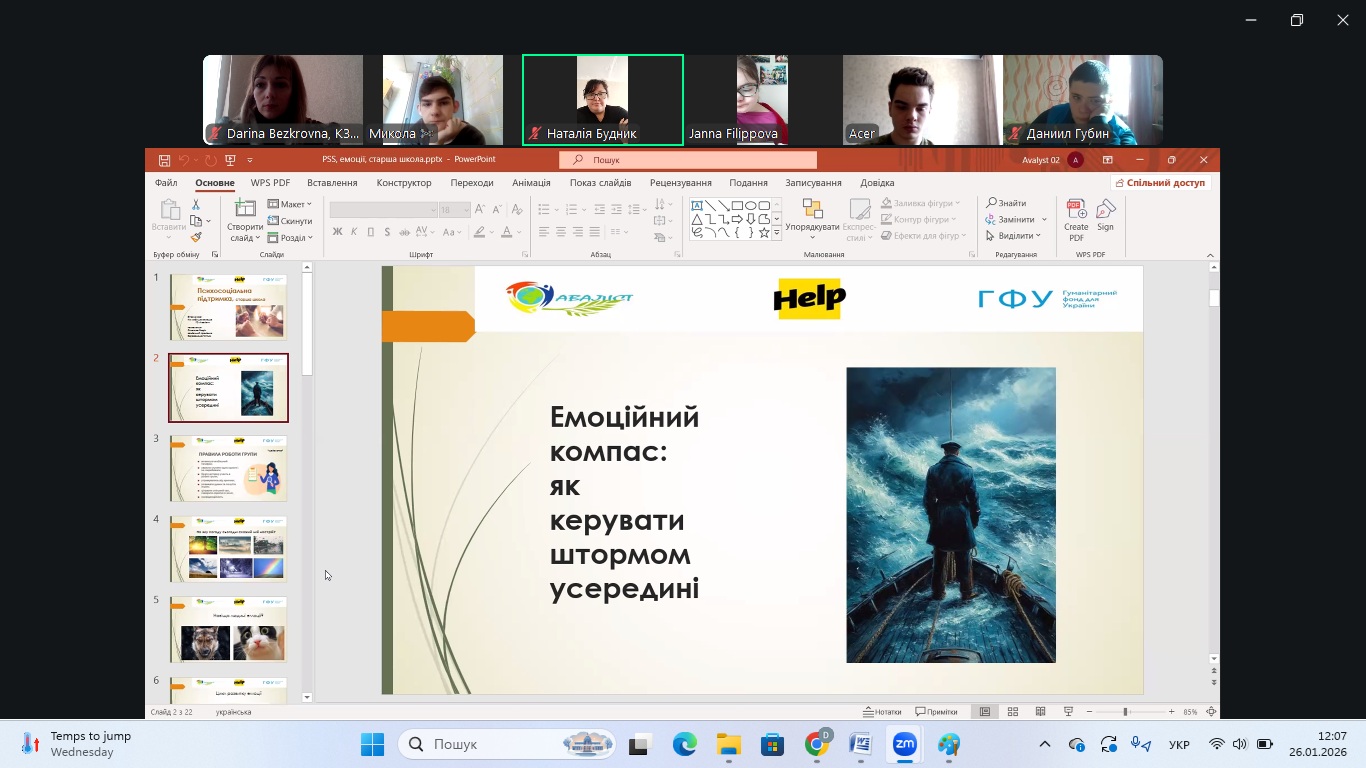1366x768 pixels.
Task: Open the Вставлення ribbon tab
Action: pos(332,183)
